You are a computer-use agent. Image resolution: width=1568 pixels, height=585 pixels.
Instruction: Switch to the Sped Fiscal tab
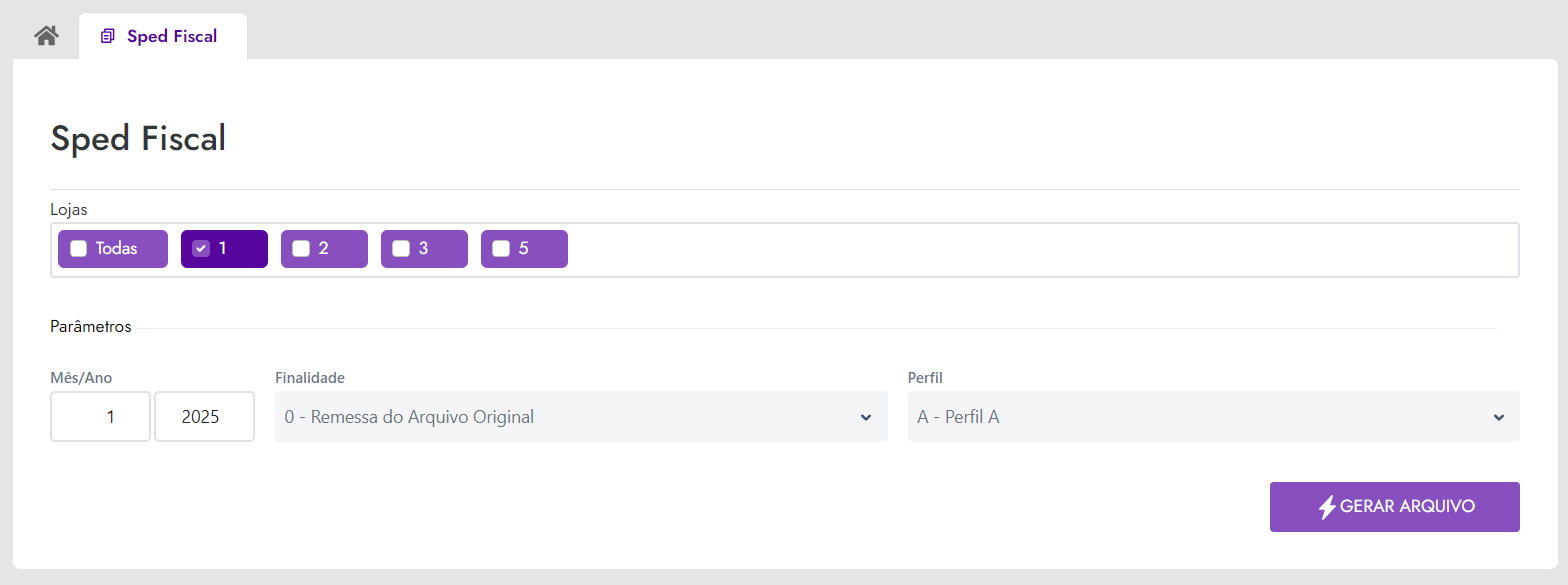[x=171, y=36]
